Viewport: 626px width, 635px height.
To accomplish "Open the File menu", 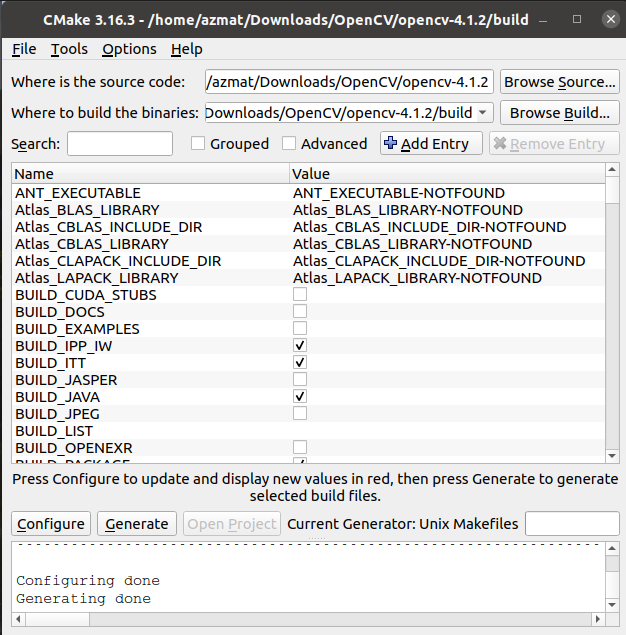I will pos(24,49).
